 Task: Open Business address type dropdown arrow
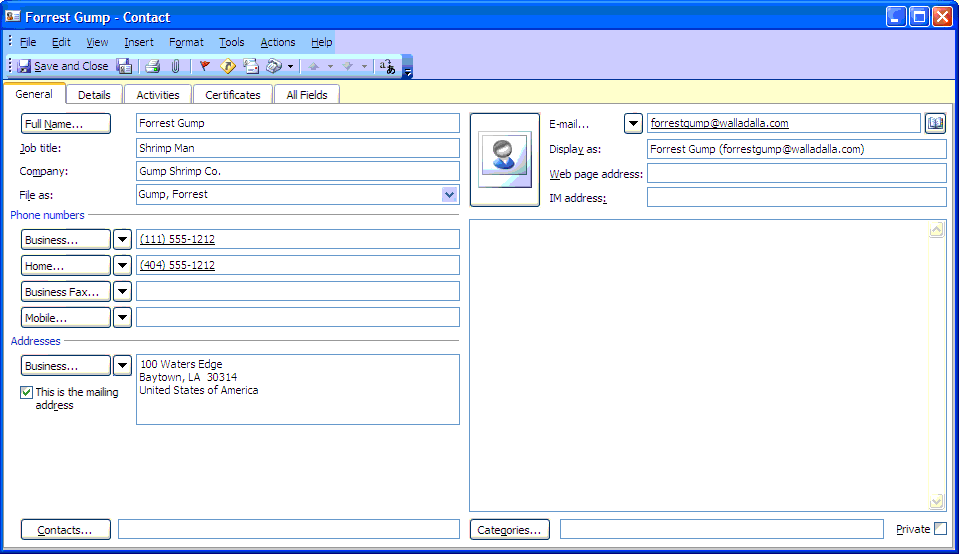[x=122, y=365]
